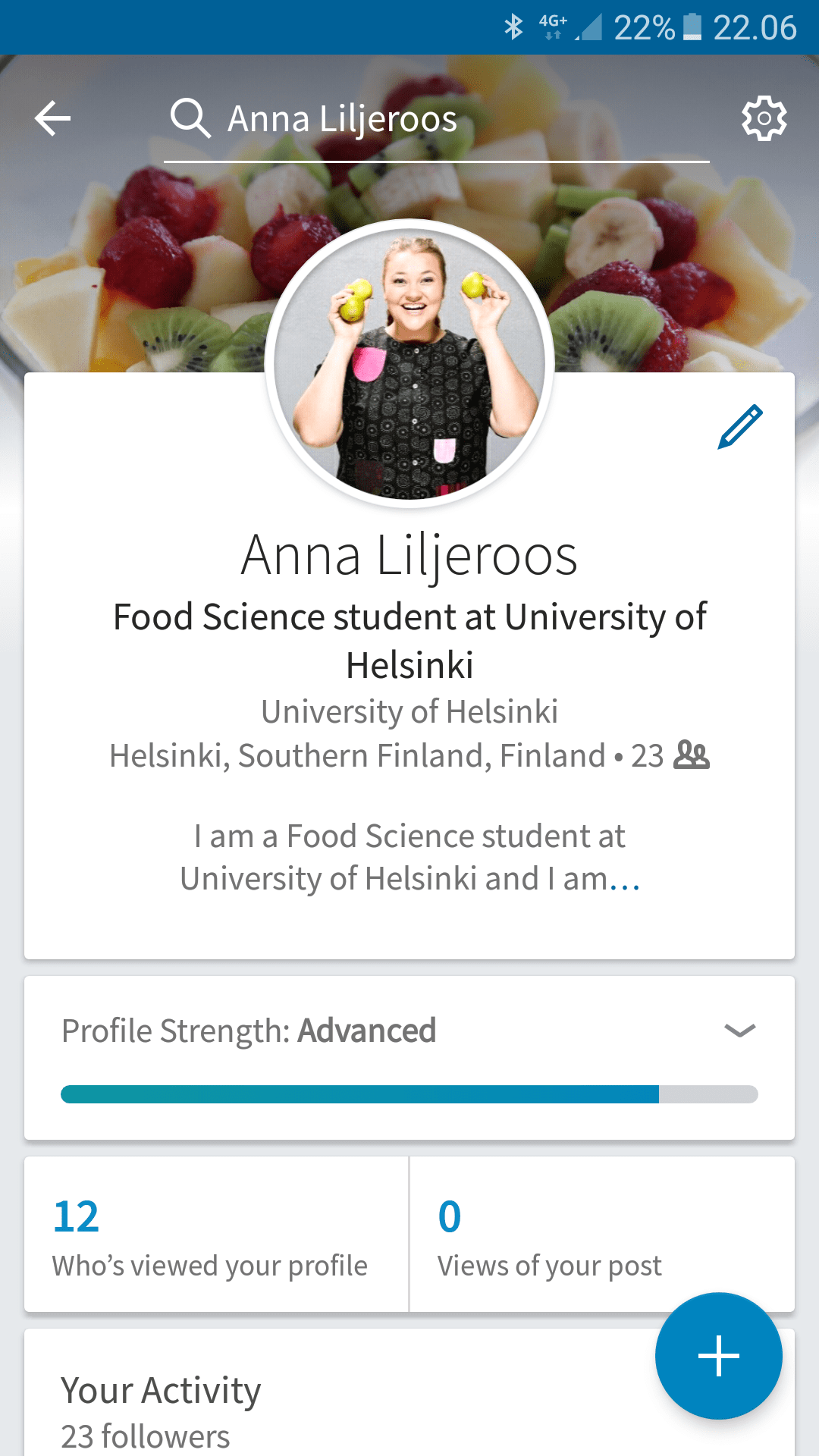Tap the connections people icon
The width and height of the screenshot is (819, 1456).
(692, 755)
